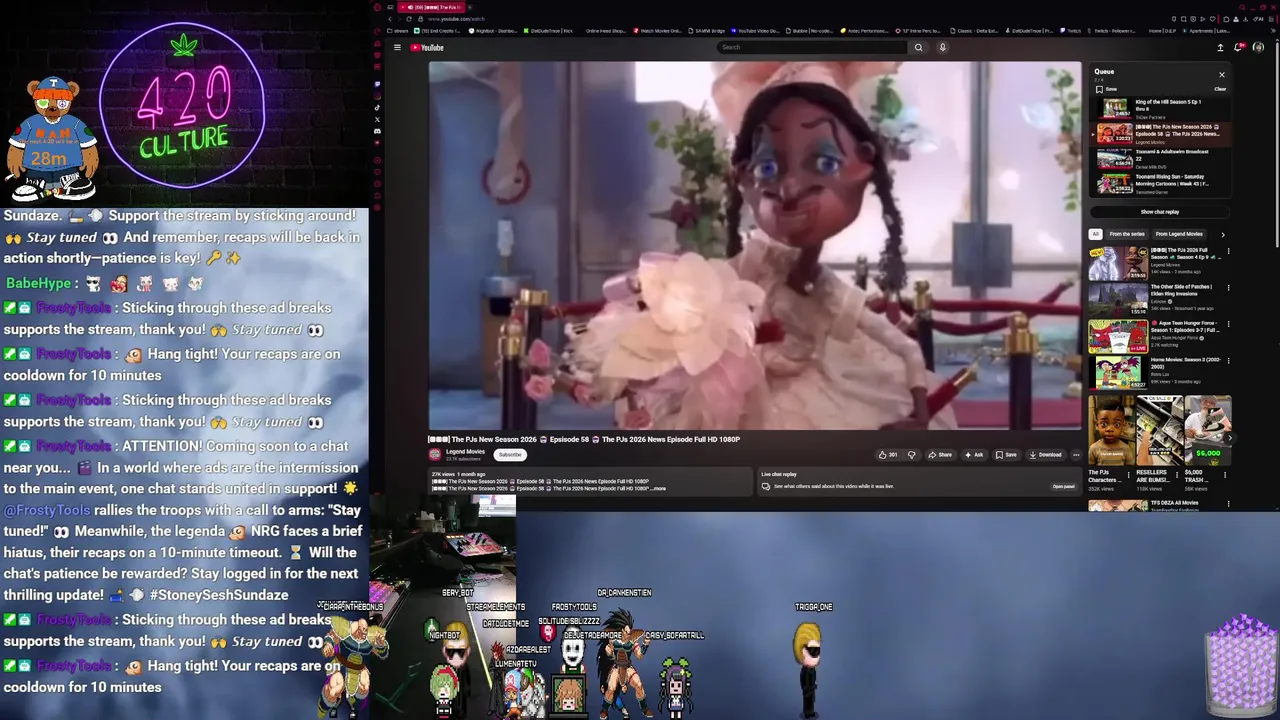Open options for Aqua Teen Hunger Force
Screen dimensions: 1280x720
point(1228,324)
